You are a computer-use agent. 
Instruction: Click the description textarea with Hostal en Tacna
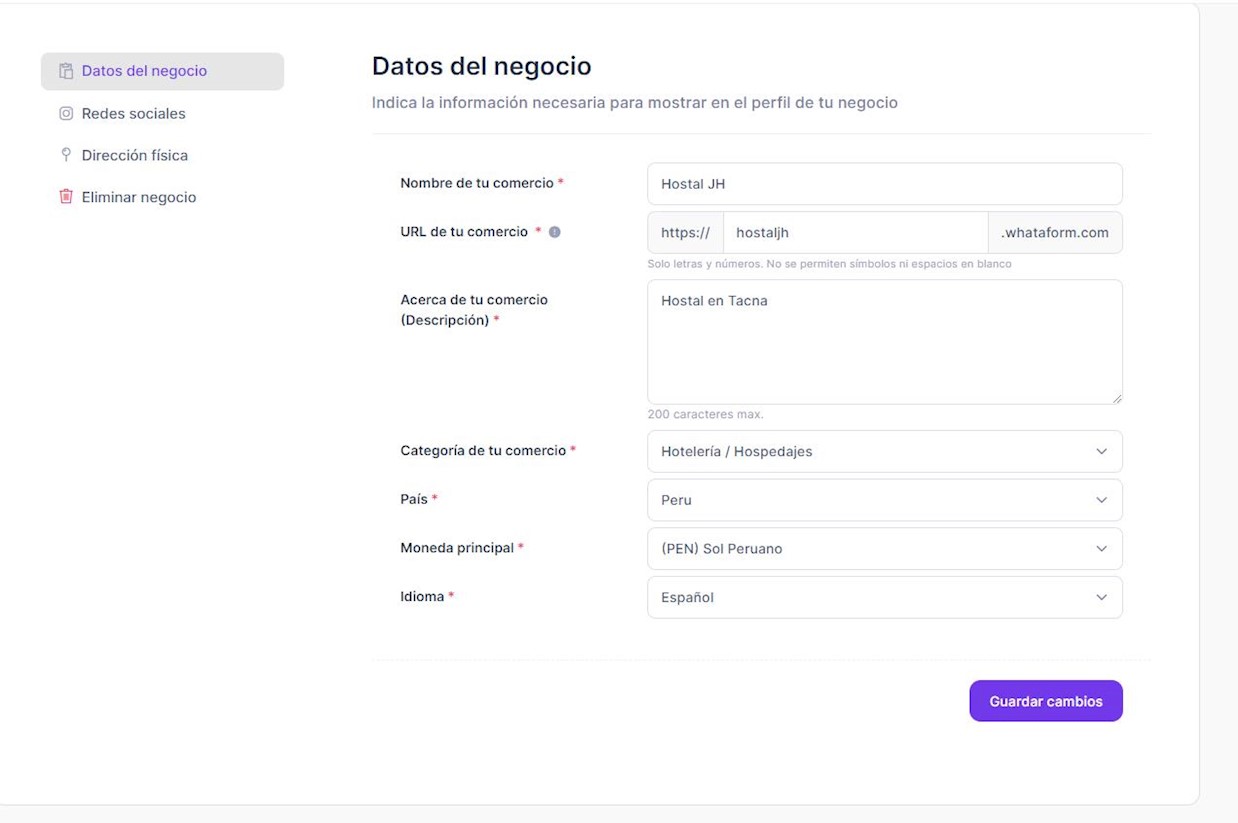pos(884,342)
